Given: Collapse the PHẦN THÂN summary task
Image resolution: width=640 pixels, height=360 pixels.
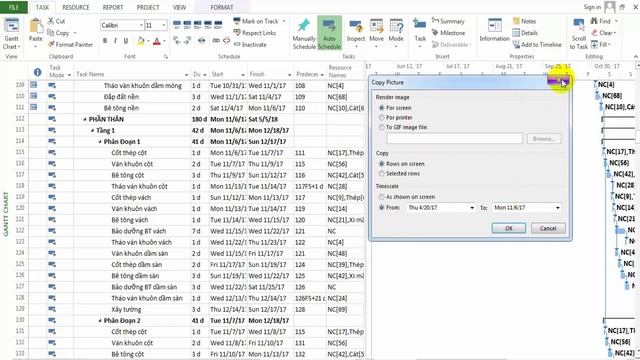Looking at the screenshot, I should tap(85, 120).
